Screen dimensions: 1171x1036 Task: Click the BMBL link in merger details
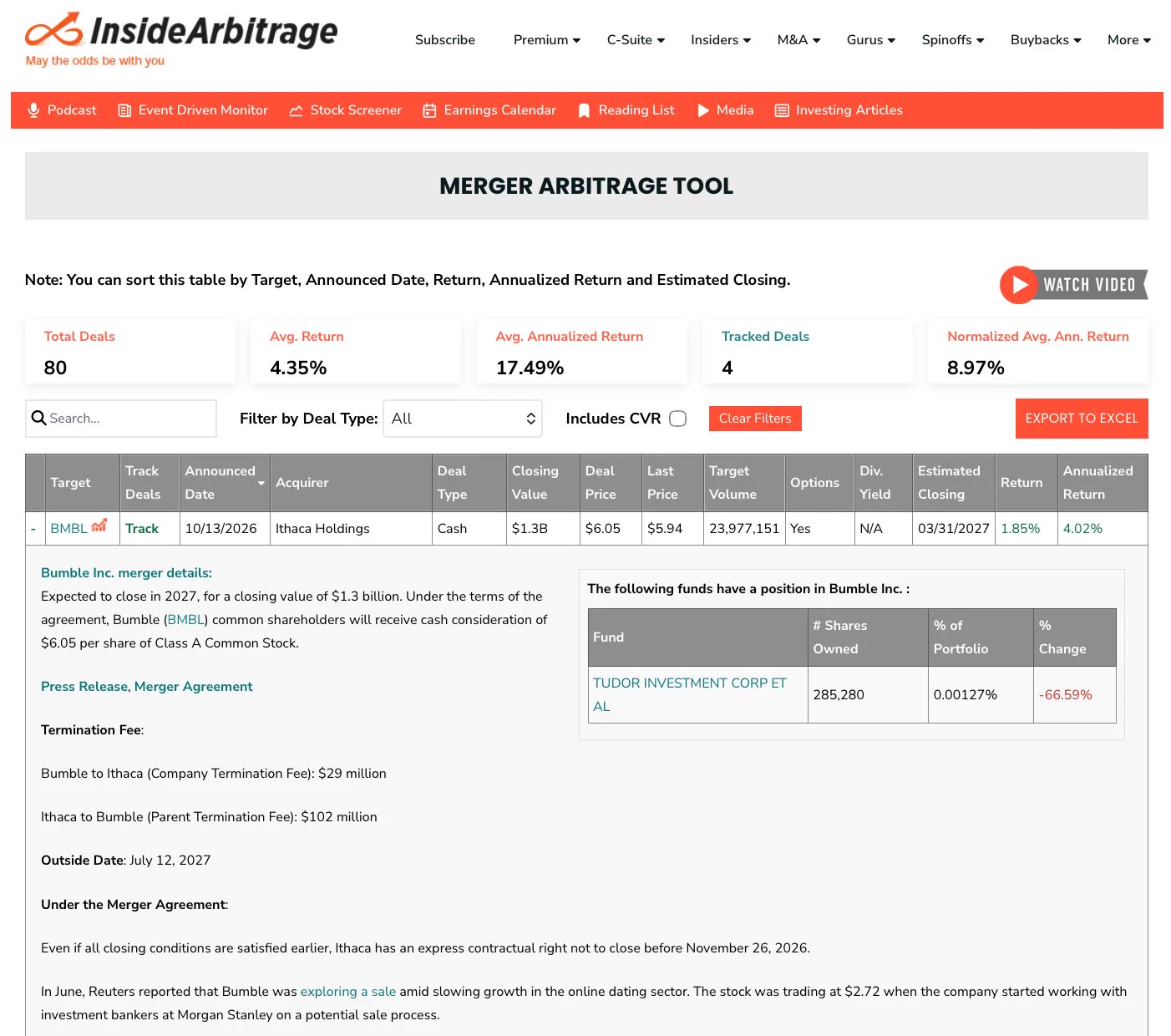[x=186, y=620]
